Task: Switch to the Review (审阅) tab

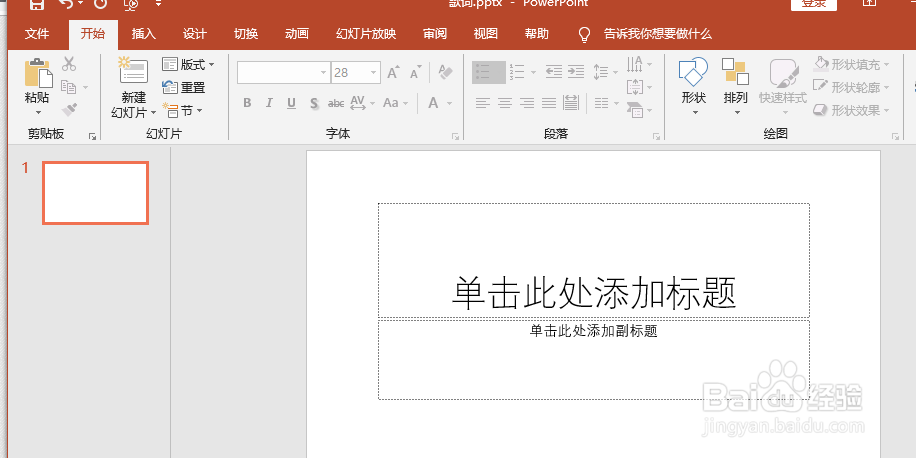Action: (x=435, y=34)
